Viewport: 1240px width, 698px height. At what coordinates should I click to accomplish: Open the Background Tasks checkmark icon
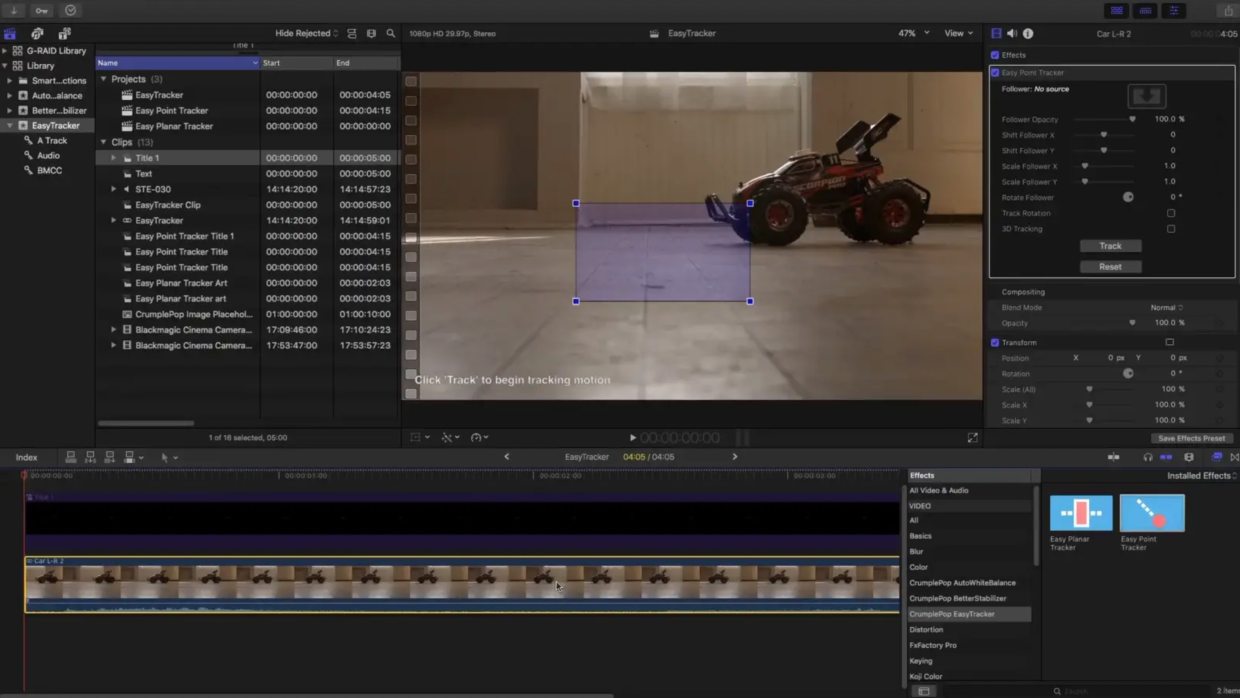71,10
